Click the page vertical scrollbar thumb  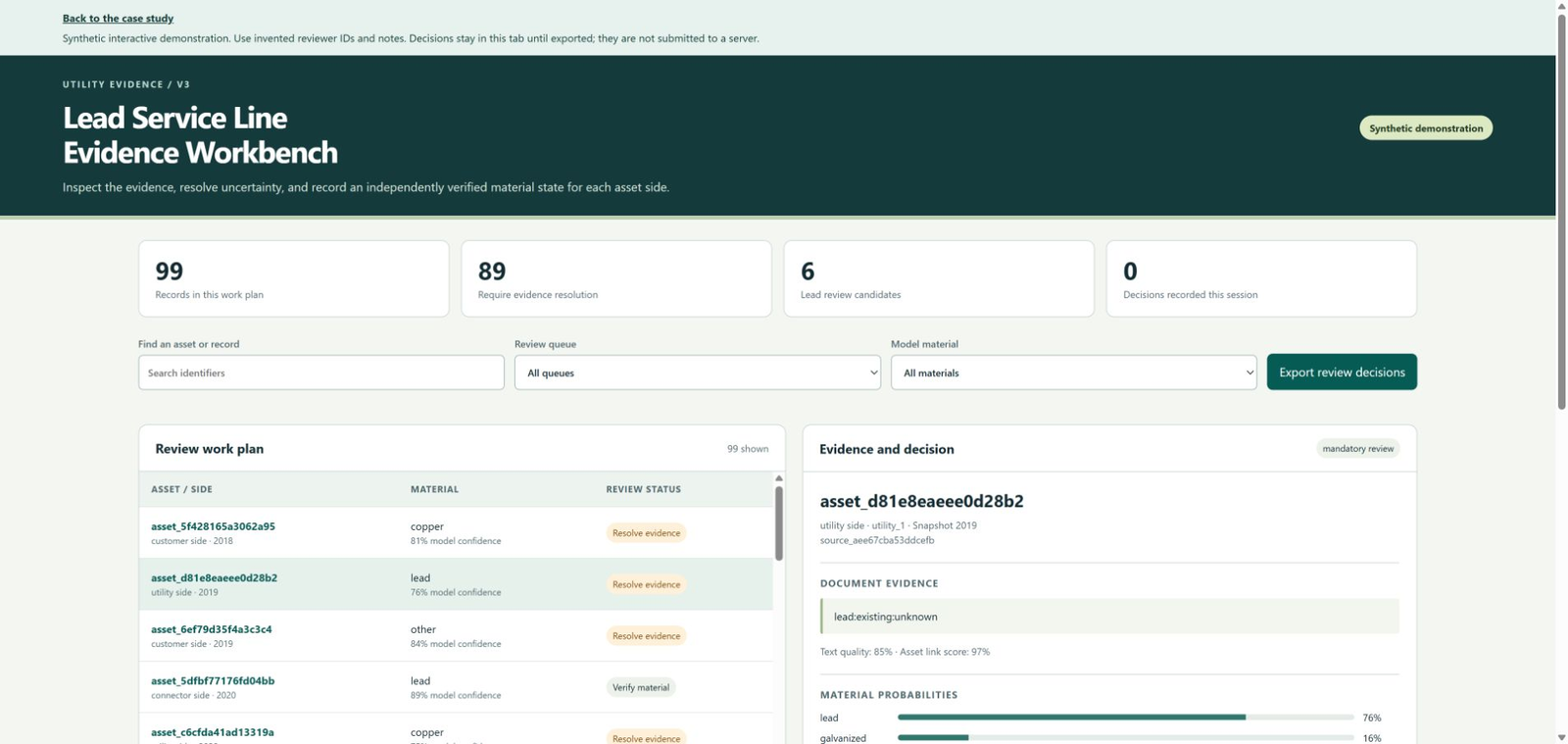(x=1561, y=211)
